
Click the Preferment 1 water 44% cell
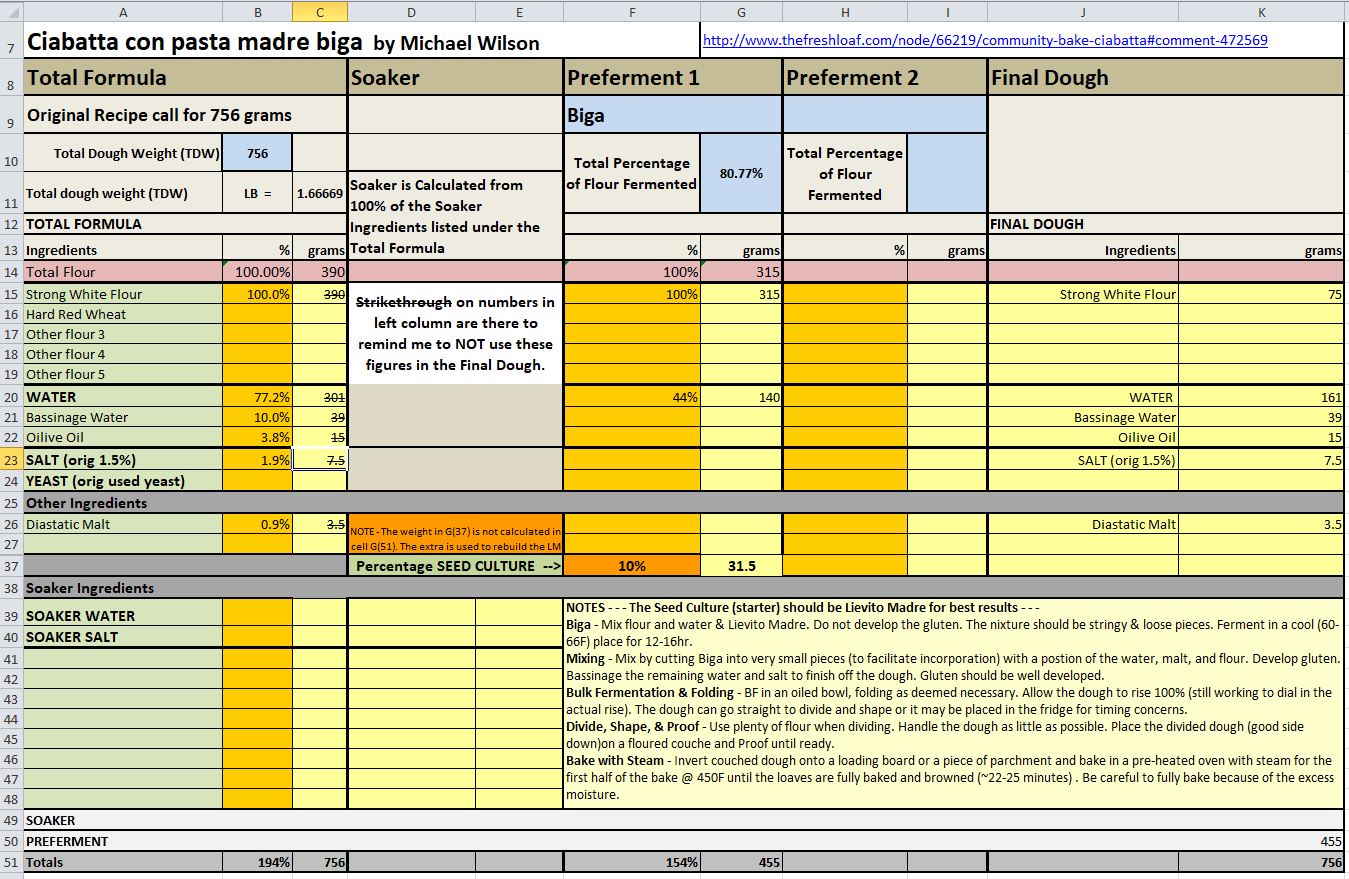point(632,397)
